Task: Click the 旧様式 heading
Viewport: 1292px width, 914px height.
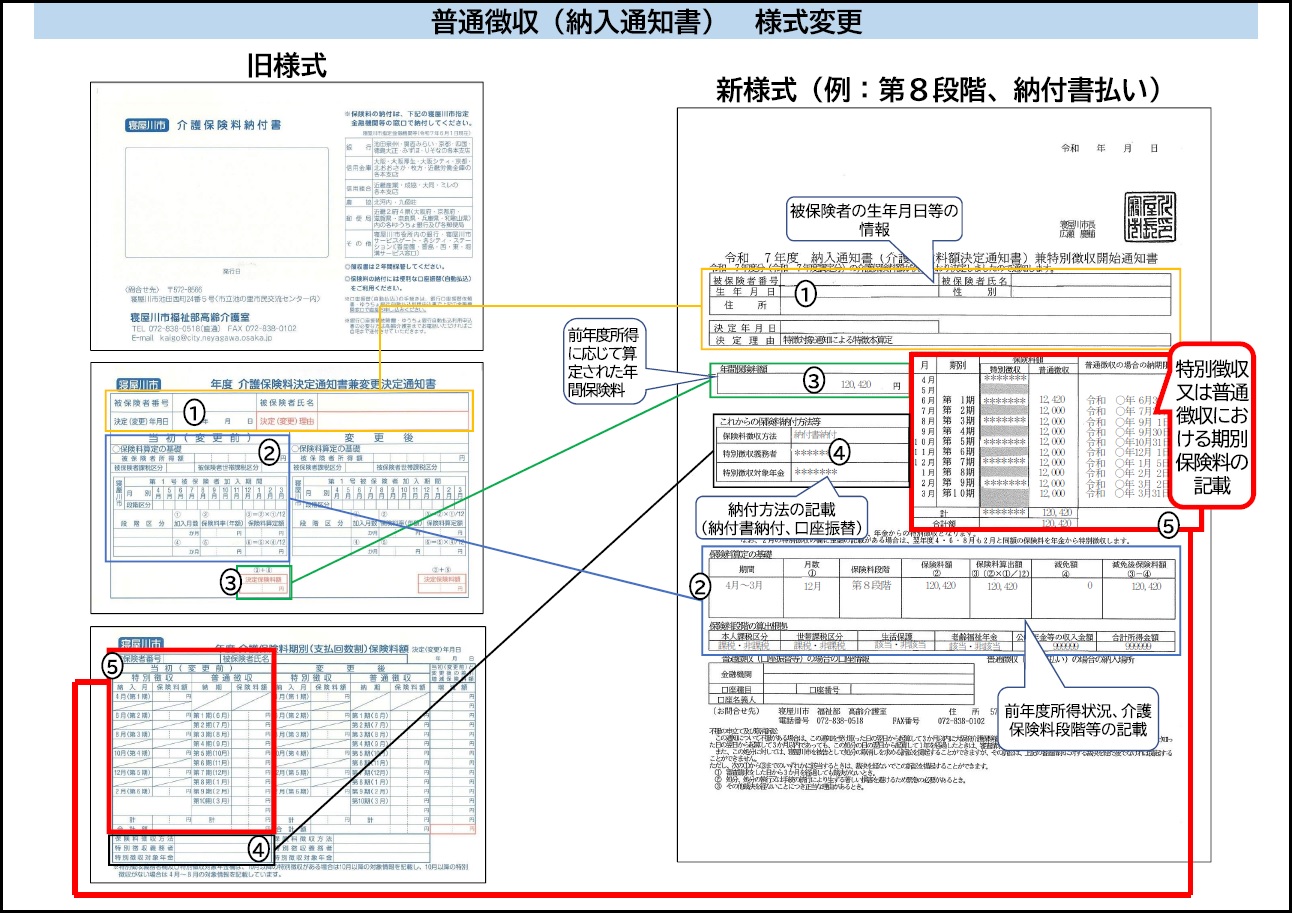Action: click(x=286, y=65)
